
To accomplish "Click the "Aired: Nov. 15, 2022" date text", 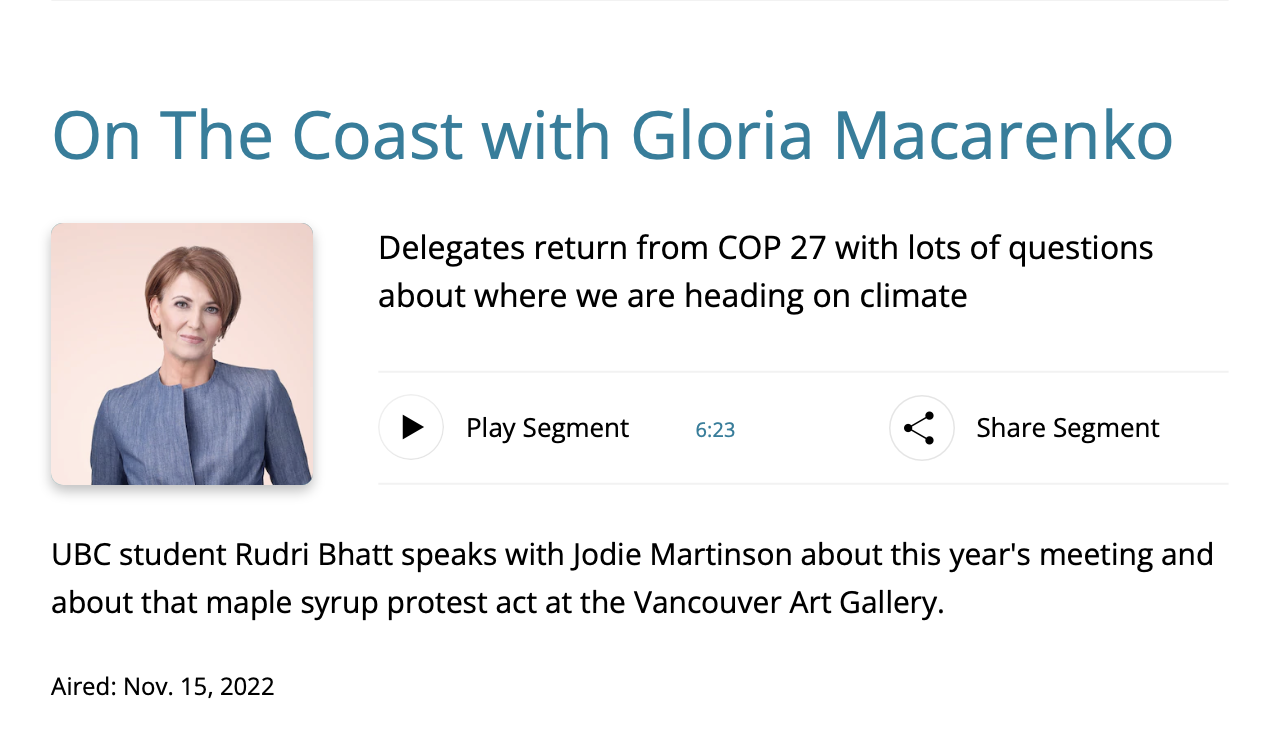I will (163, 687).
